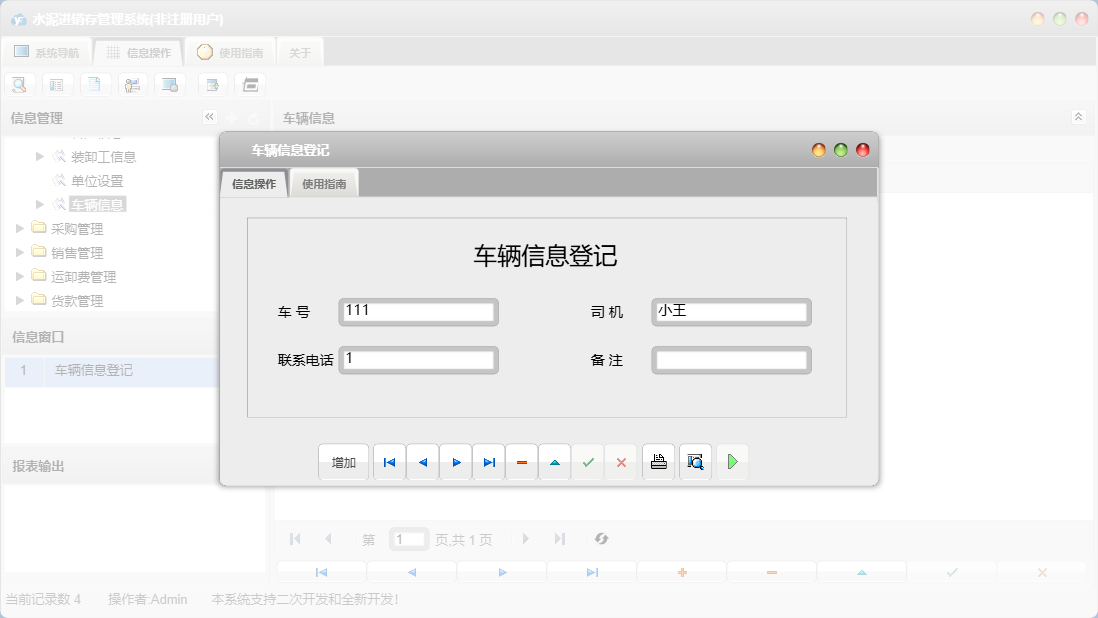Viewport: 1098px width, 618px height.
Task: Jump to the last record
Action: coord(488,461)
